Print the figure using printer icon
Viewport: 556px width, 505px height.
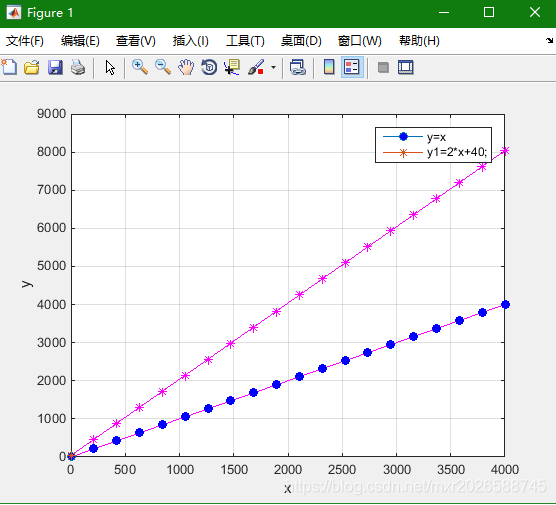tap(78, 67)
